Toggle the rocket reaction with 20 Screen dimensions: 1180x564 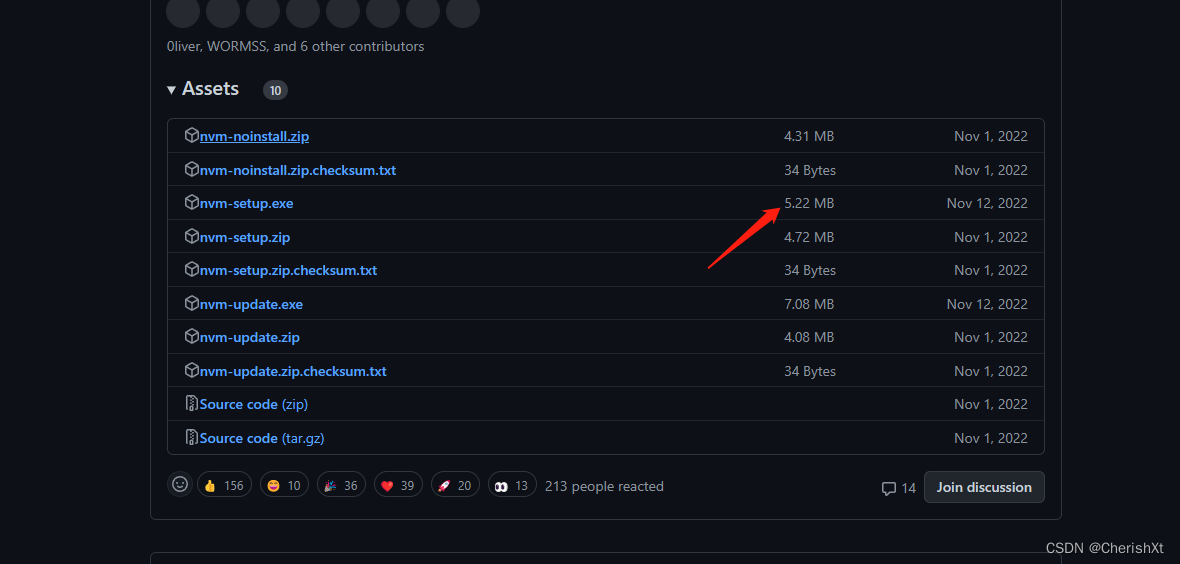[455, 486]
